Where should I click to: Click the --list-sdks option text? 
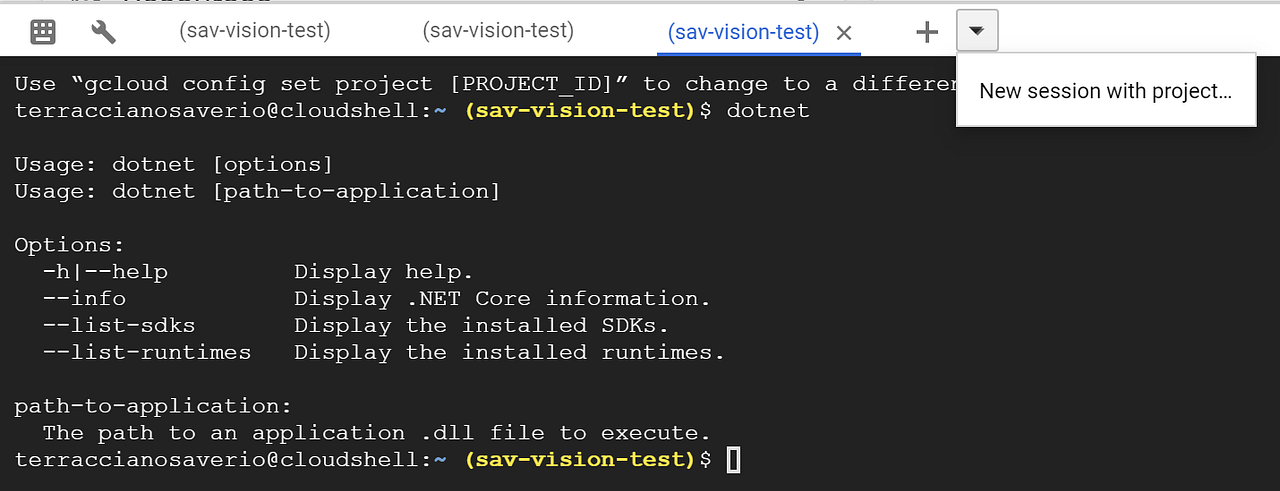tap(118, 325)
